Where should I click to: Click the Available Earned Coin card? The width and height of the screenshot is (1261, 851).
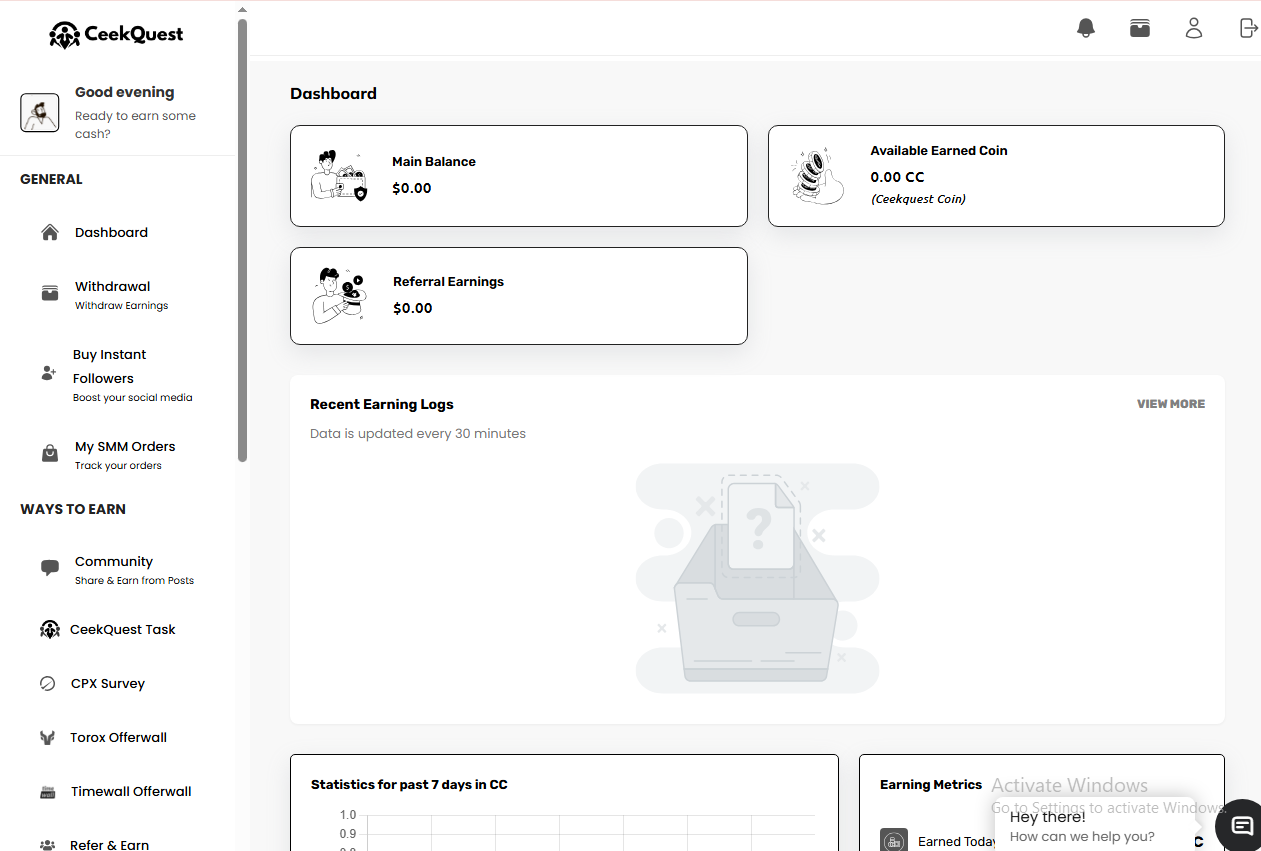(996, 176)
